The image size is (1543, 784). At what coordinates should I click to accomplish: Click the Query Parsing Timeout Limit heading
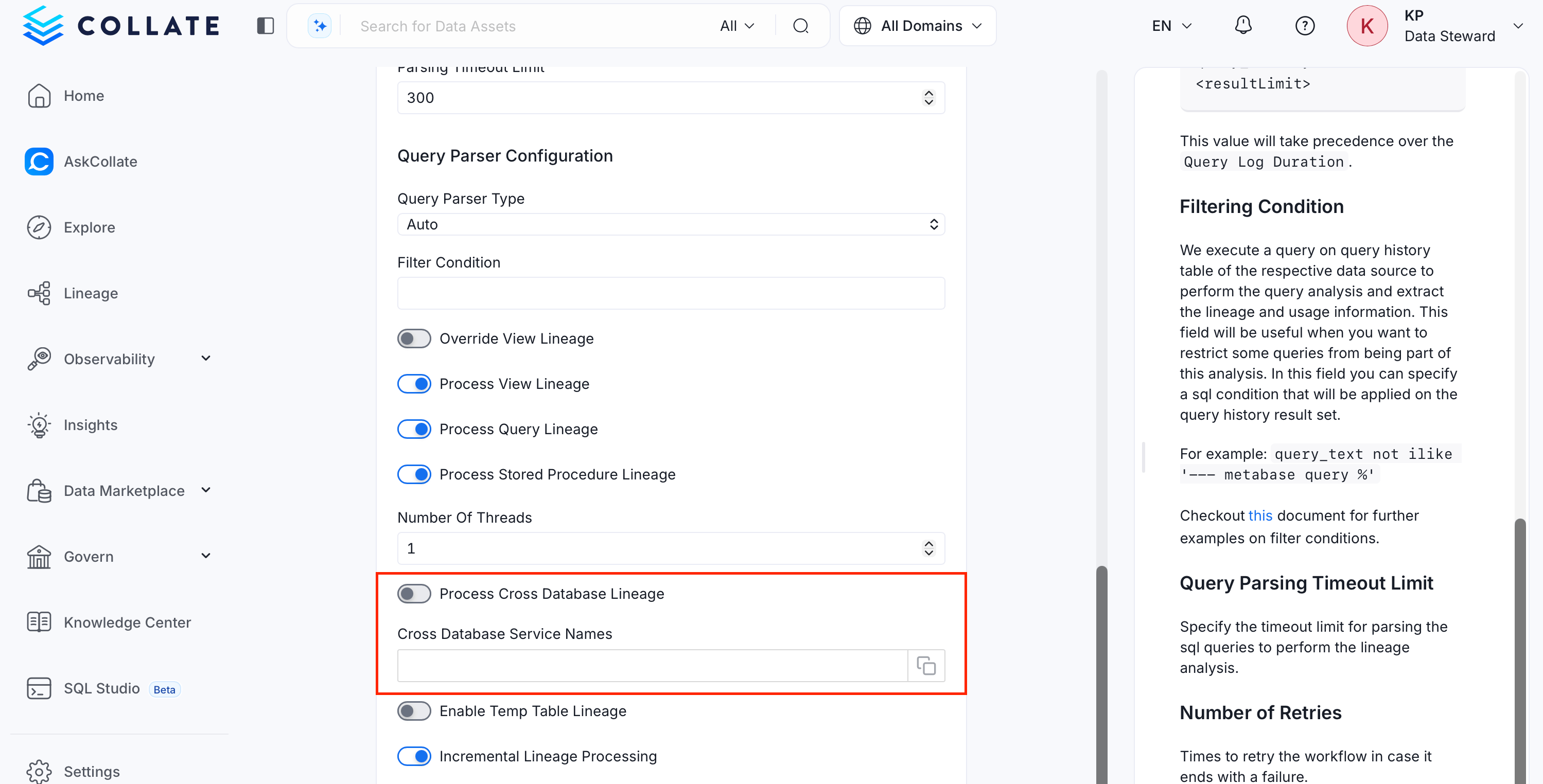coord(1306,583)
